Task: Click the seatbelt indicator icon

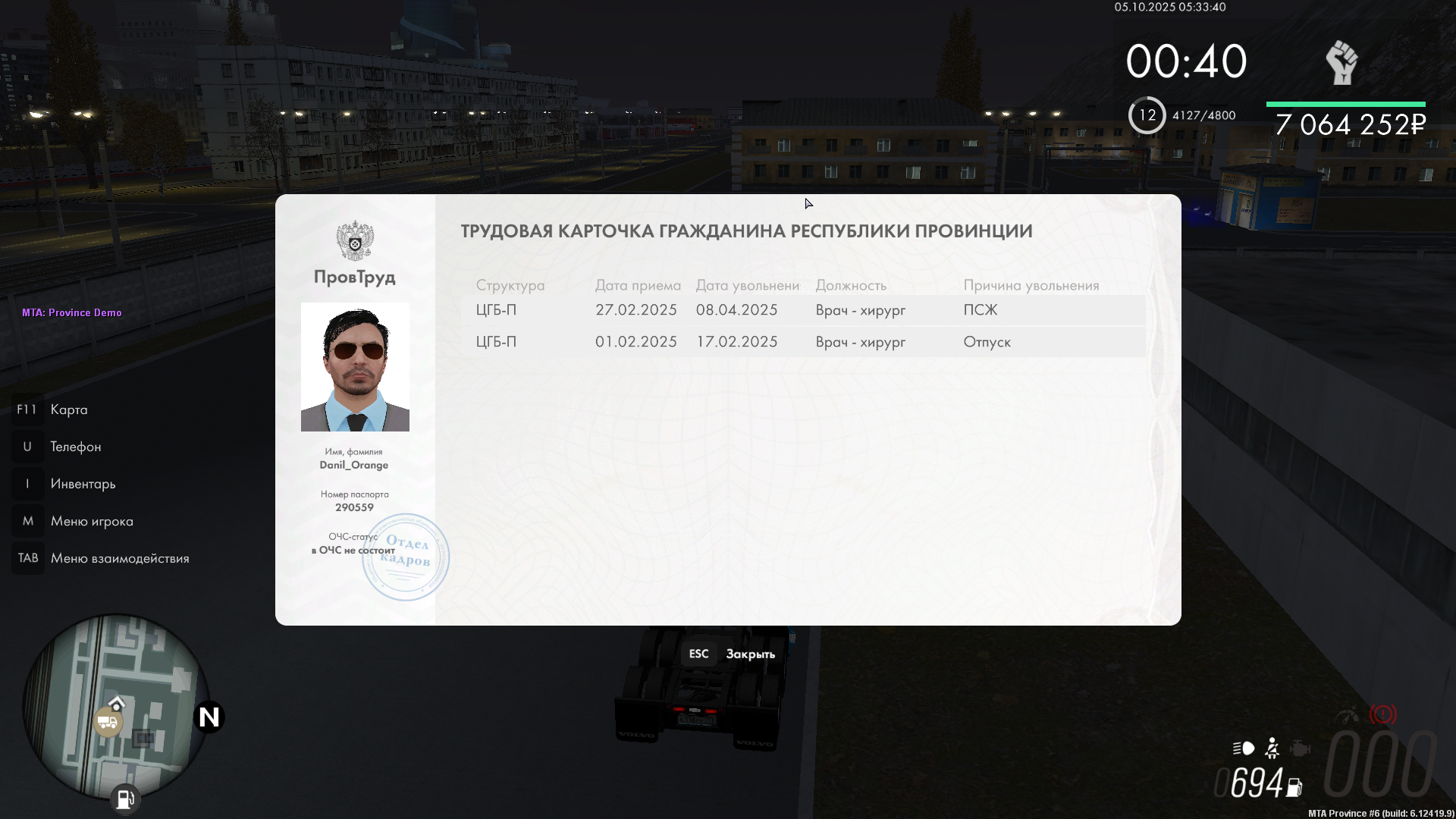Action: pyautogui.click(x=1272, y=748)
